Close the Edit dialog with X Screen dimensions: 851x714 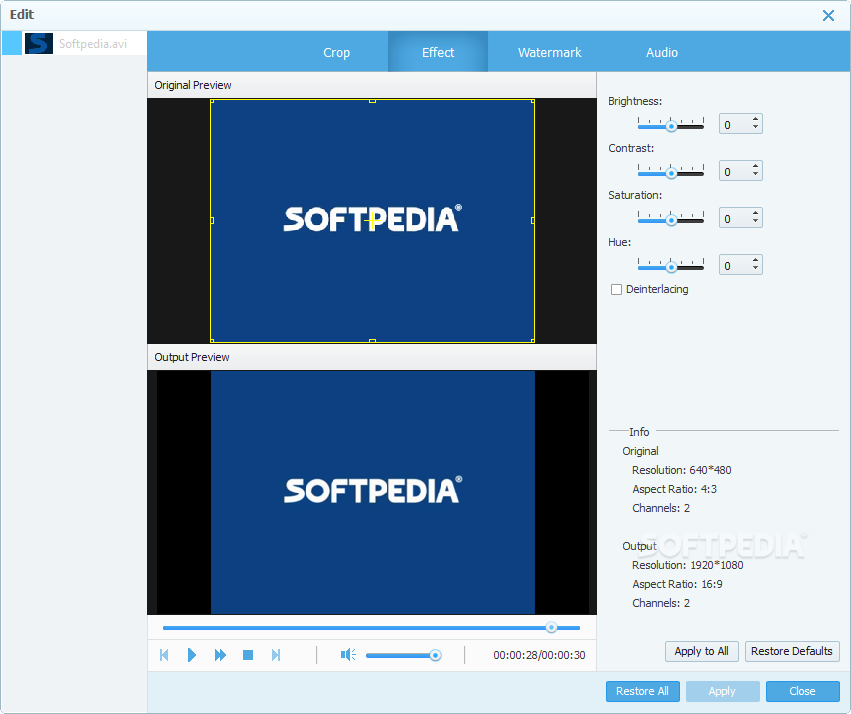tap(828, 15)
